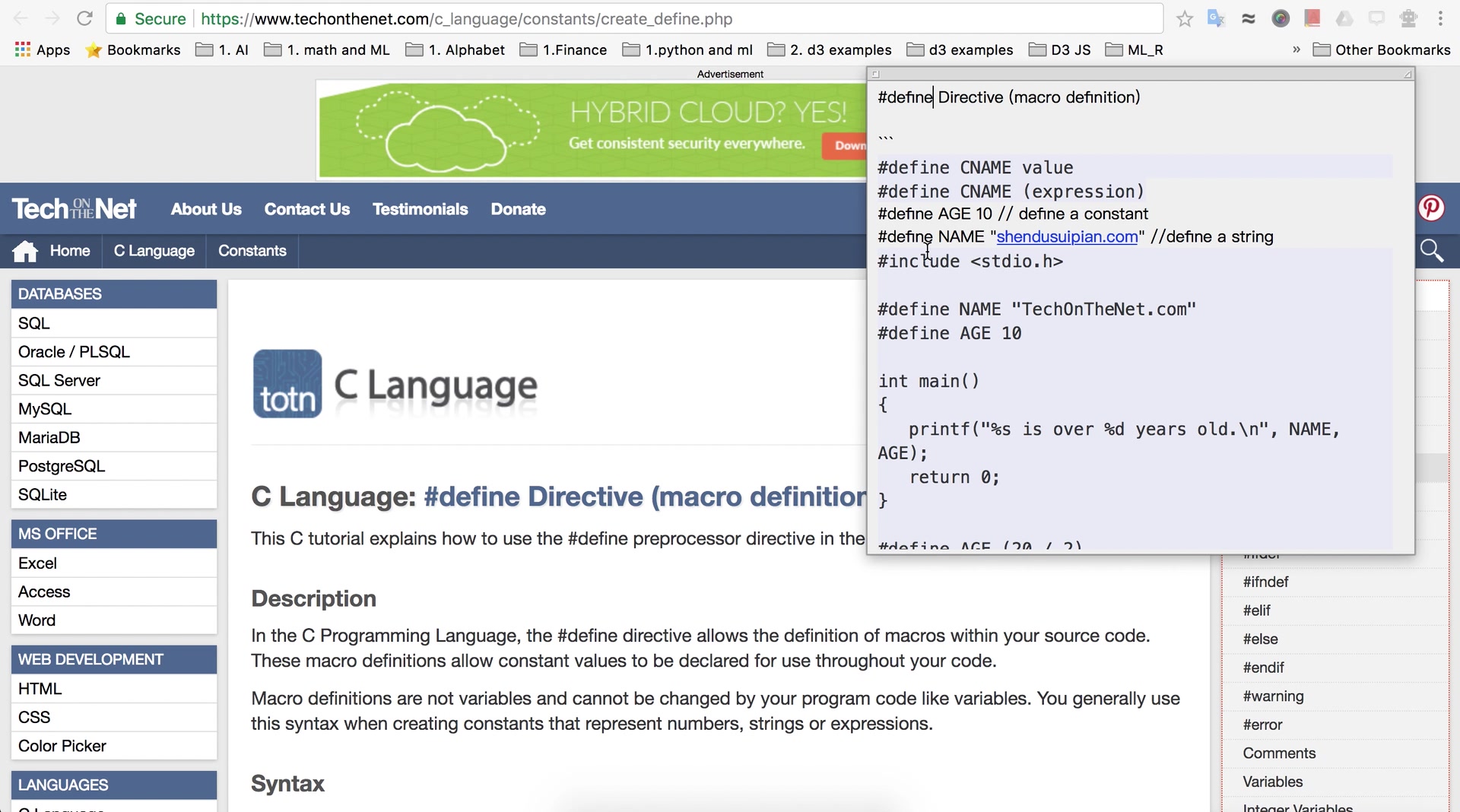
Task: Go forward with the browser forward arrow
Action: [52, 18]
